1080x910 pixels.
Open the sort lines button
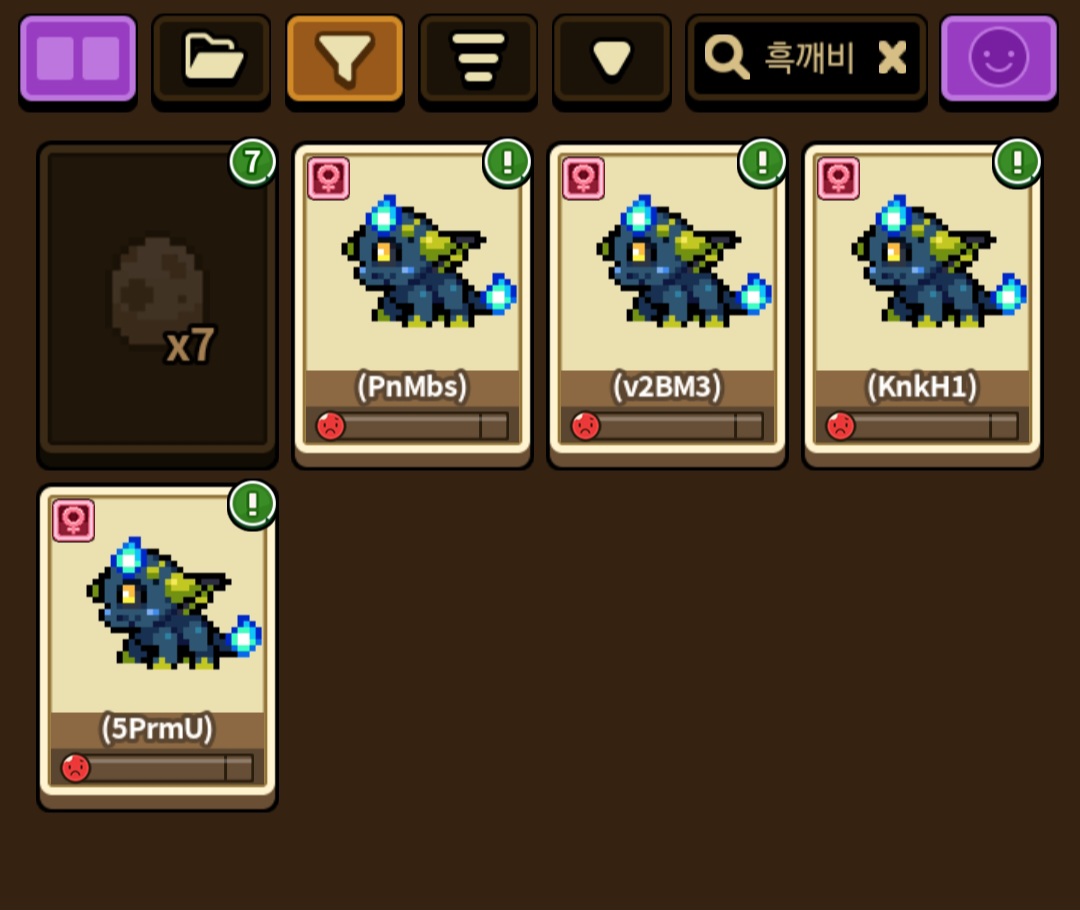click(x=478, y=60)
